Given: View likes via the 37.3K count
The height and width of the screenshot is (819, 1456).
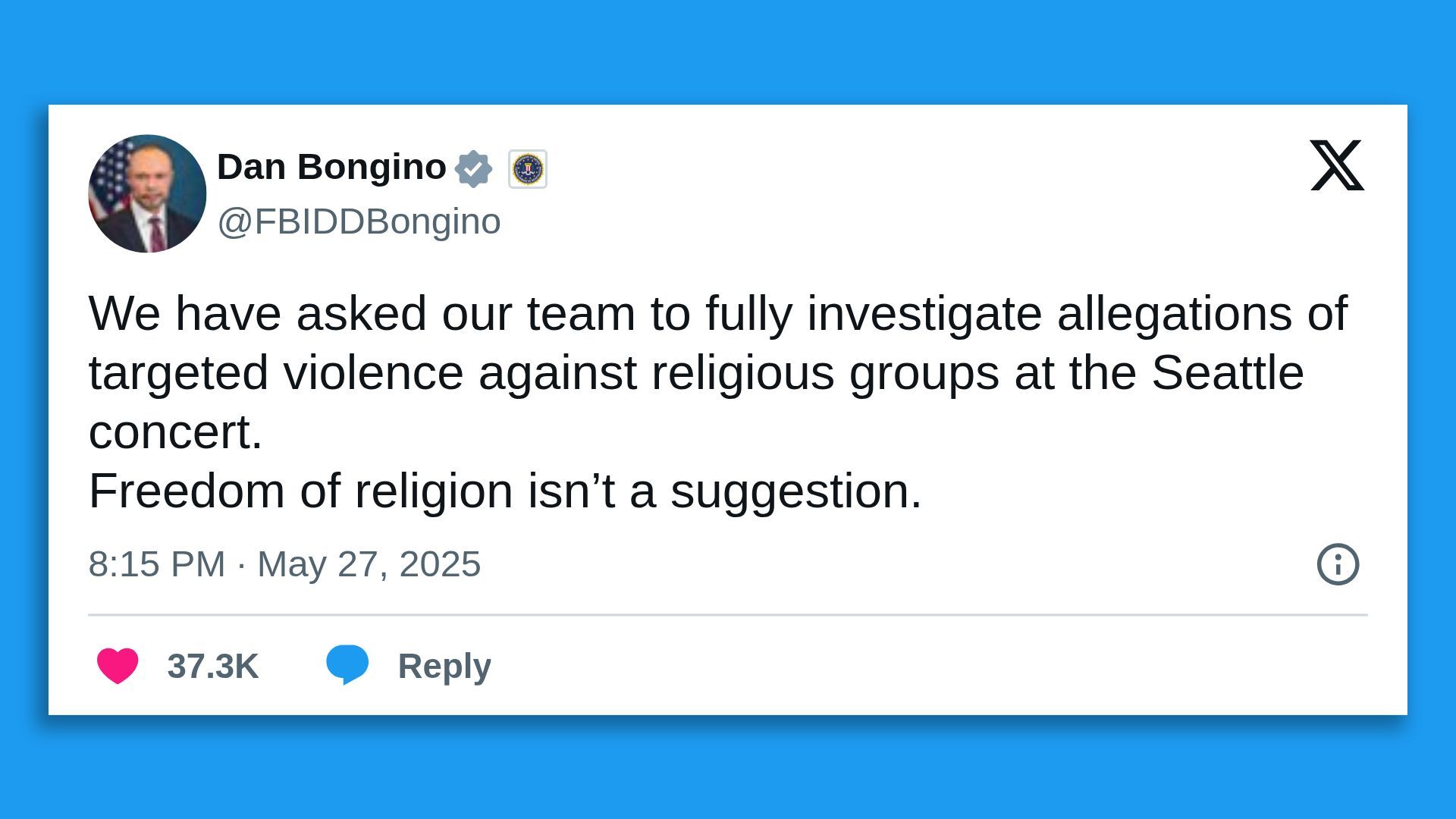Looking at the screenshot, I should tap(214, 666).
